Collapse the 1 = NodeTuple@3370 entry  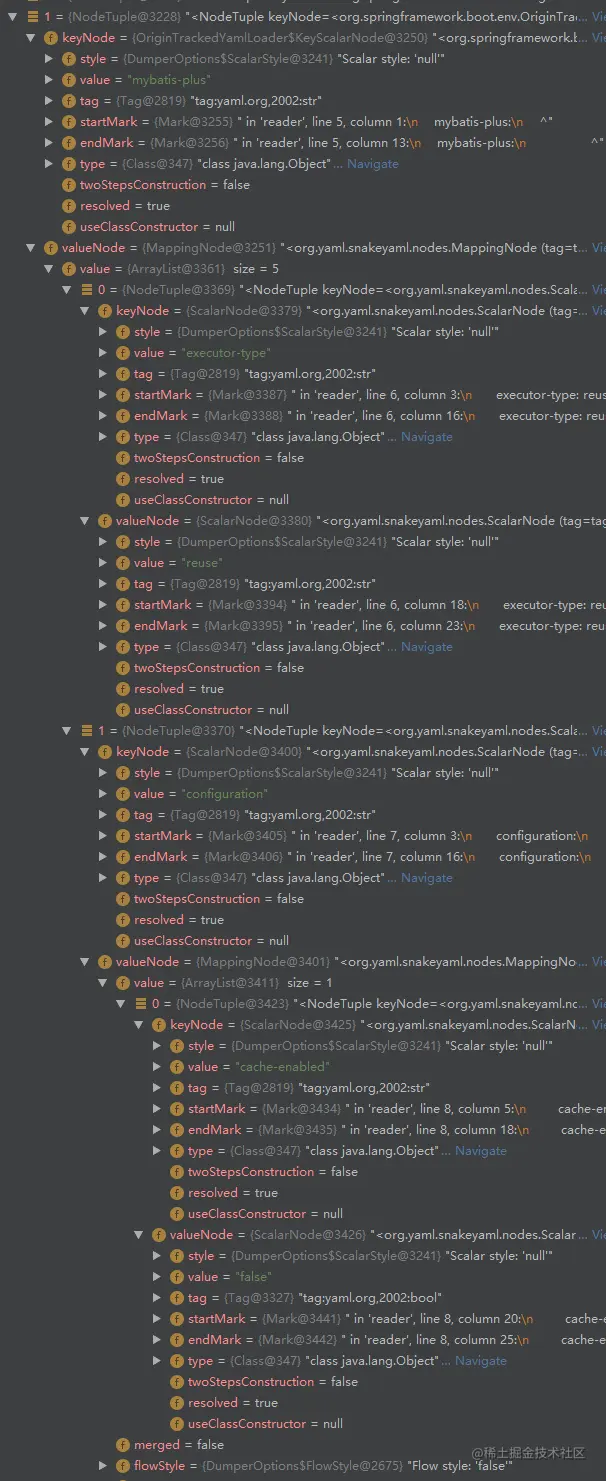tap(67, 731)
